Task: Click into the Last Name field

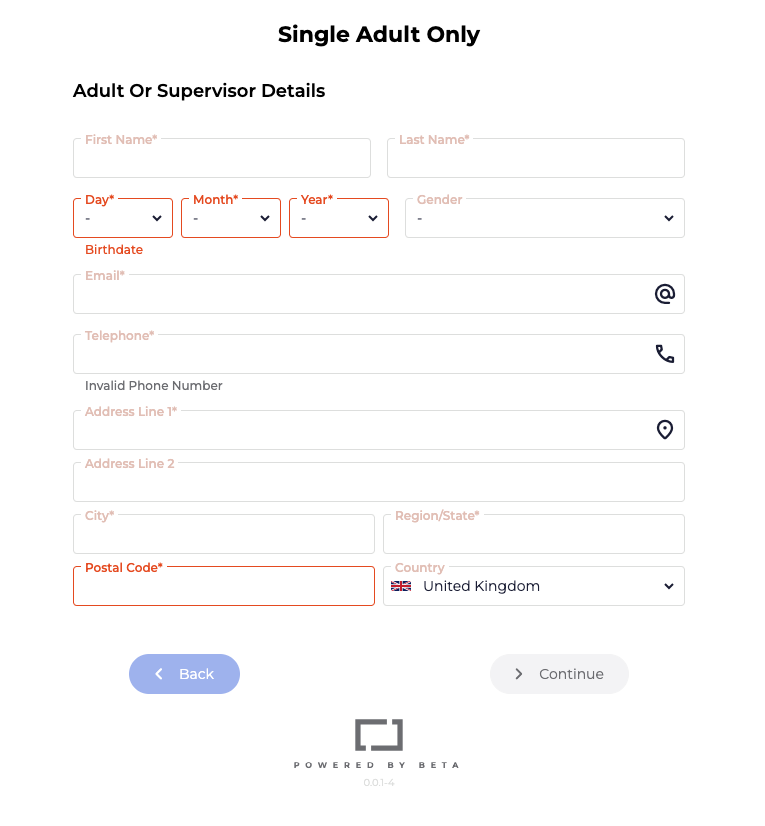Action: (536, 159)
